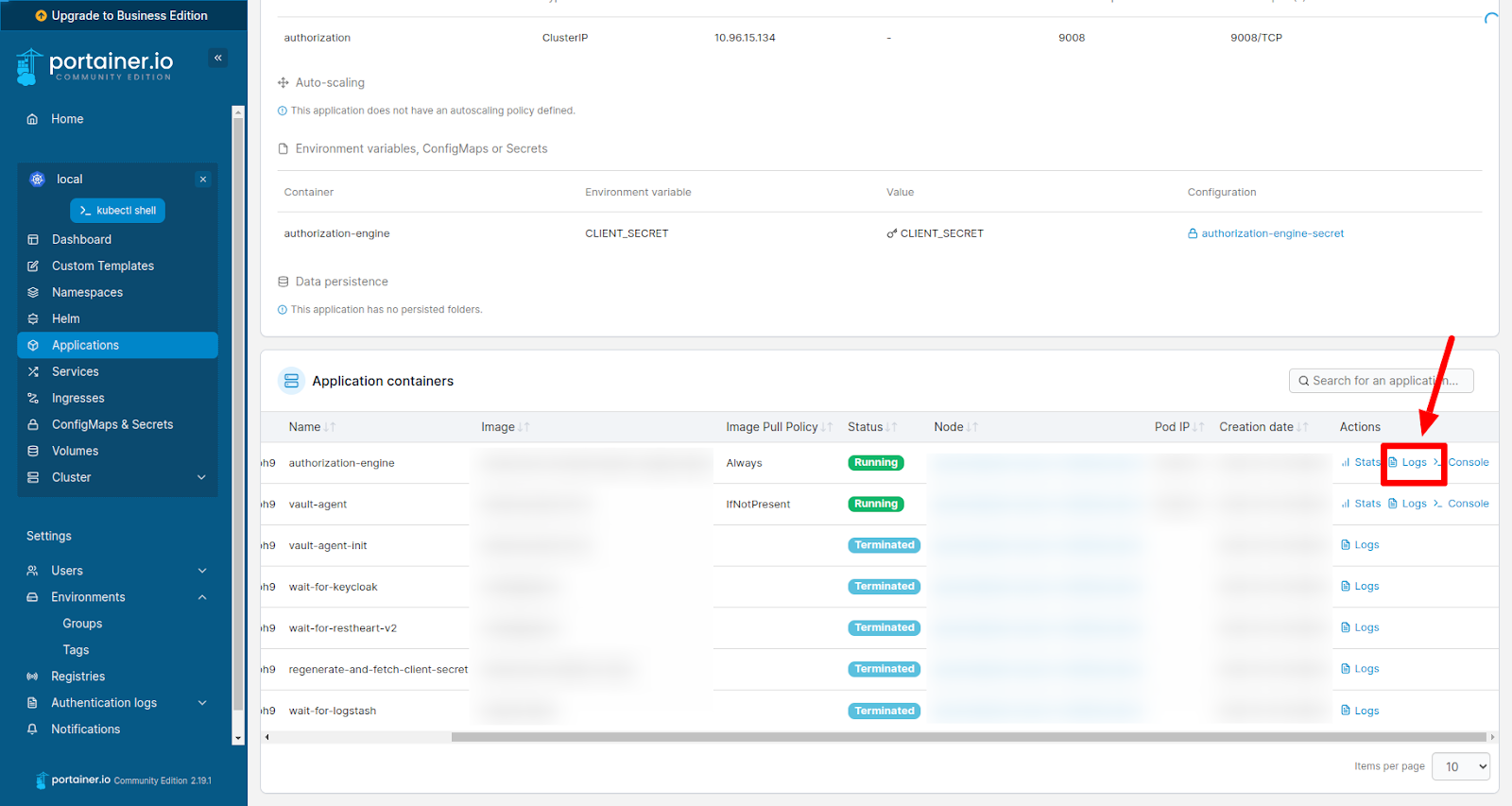Click the application containers search field
This screenshot has height=806, width=1512.
[x=1381, y=381]
